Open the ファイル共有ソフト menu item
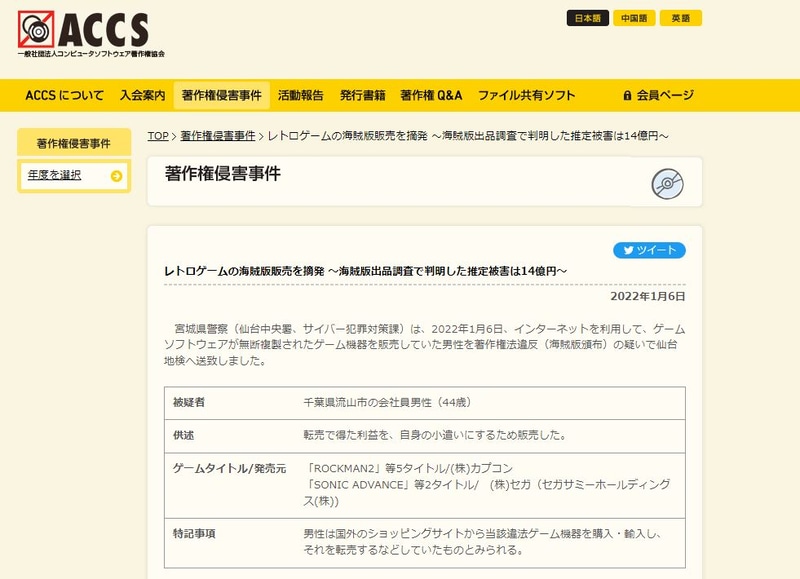Screen dimensions: 800x579 [x=526, y=95]
